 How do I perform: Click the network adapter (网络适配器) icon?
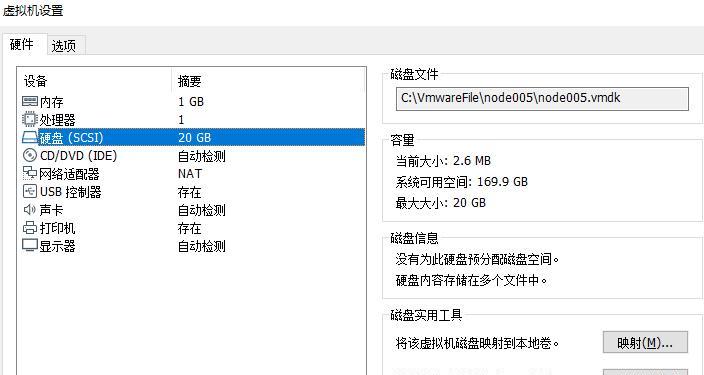[30, 173]
